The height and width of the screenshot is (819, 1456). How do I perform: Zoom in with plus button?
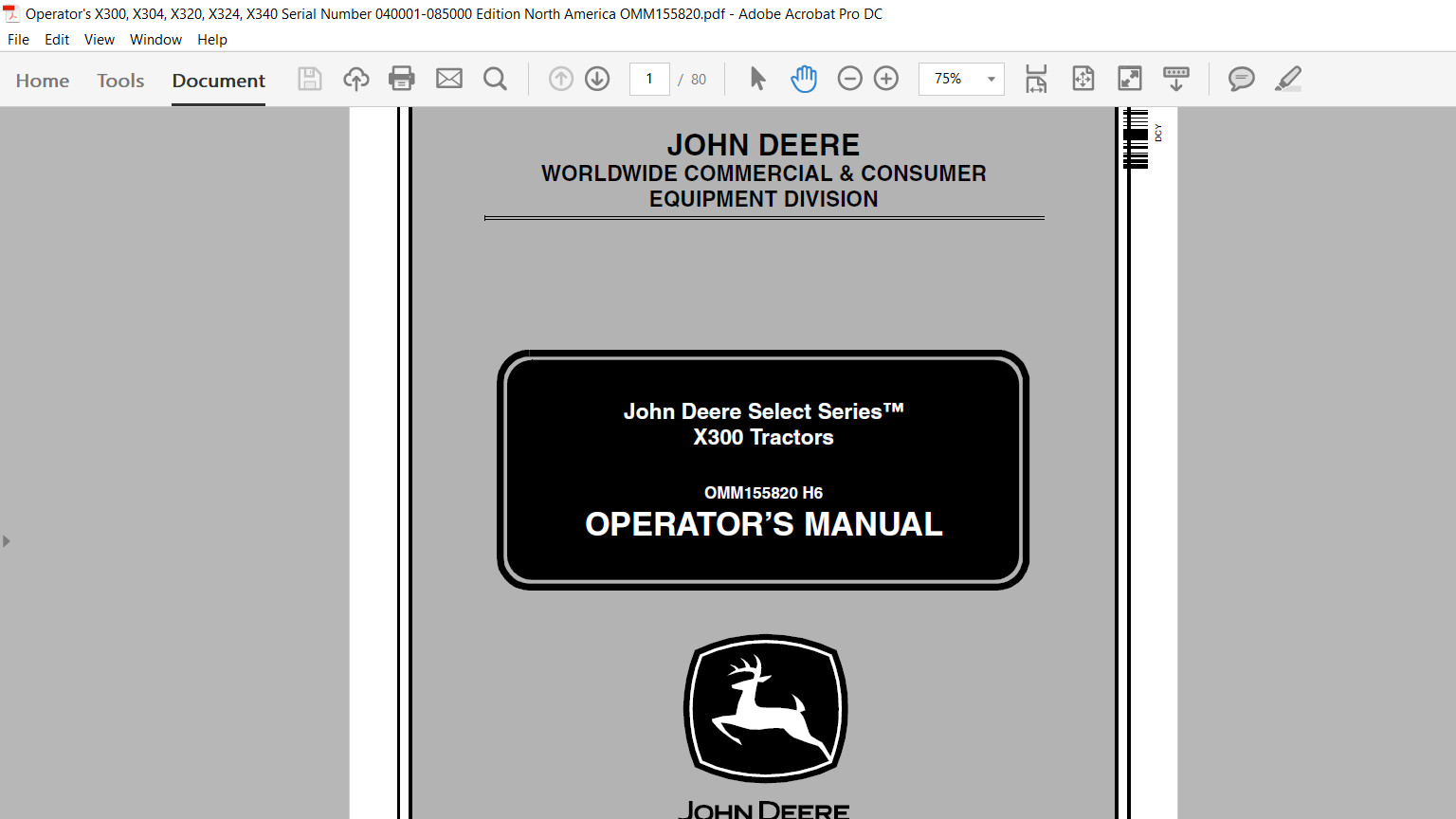(x=886, y=79)
